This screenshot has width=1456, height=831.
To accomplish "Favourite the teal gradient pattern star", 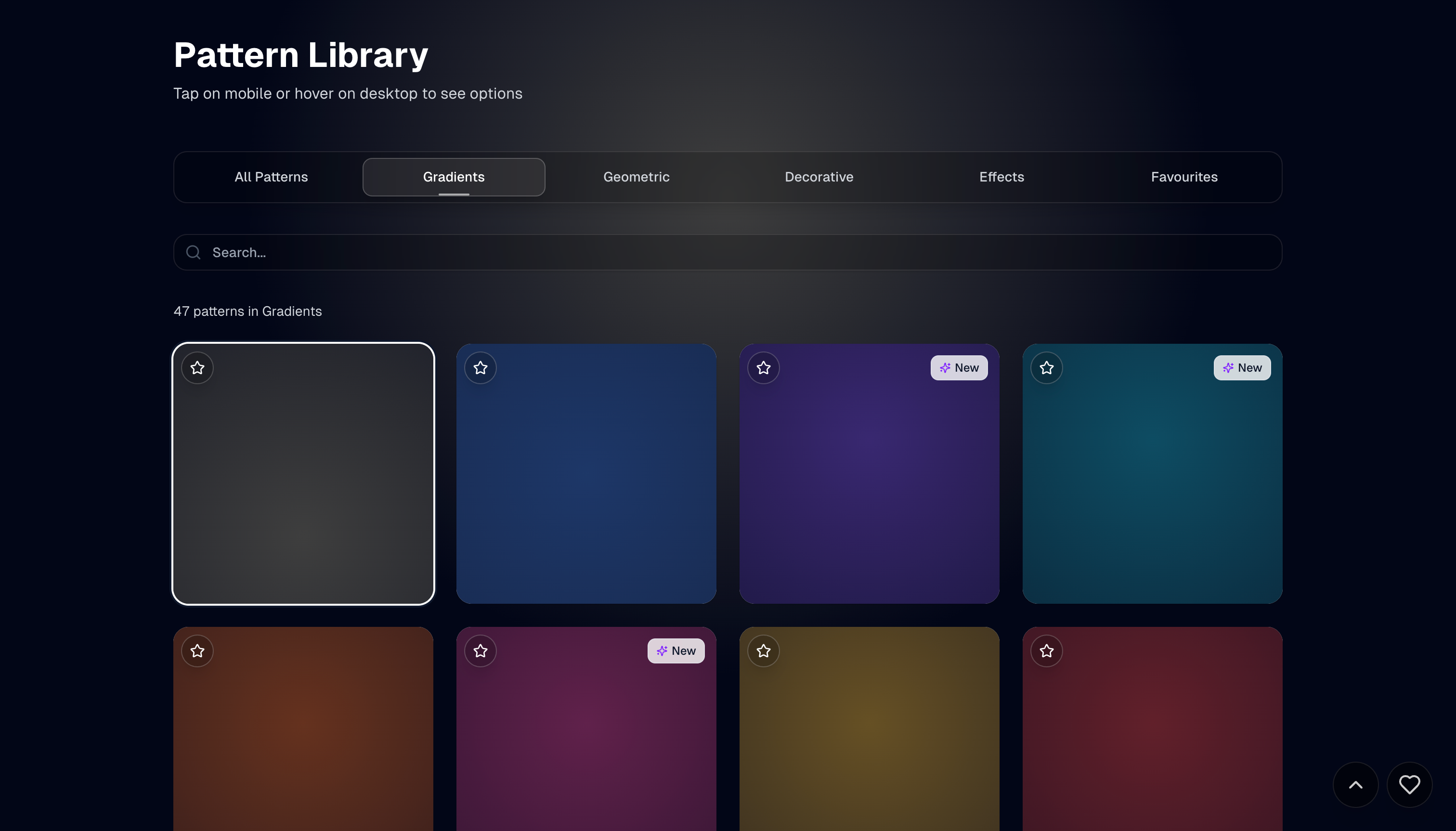I will (1047, 367).
